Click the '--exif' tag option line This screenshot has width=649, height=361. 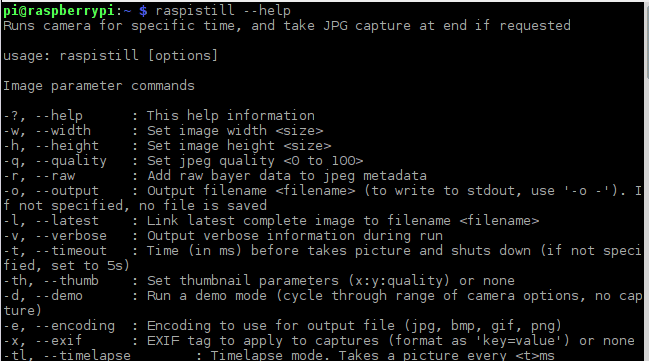319,341
